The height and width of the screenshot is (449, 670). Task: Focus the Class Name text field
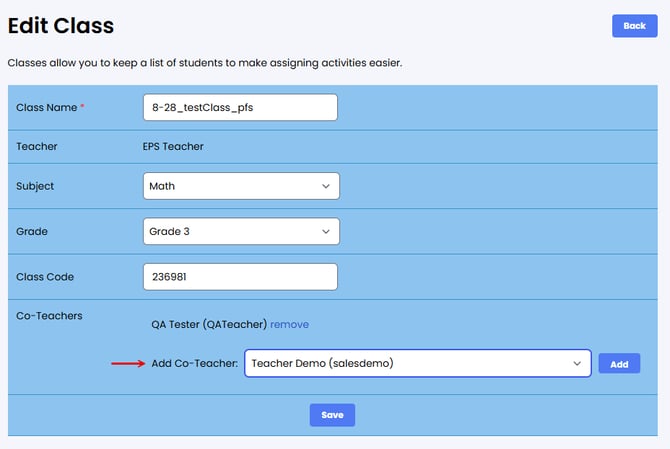pos(240,107)
